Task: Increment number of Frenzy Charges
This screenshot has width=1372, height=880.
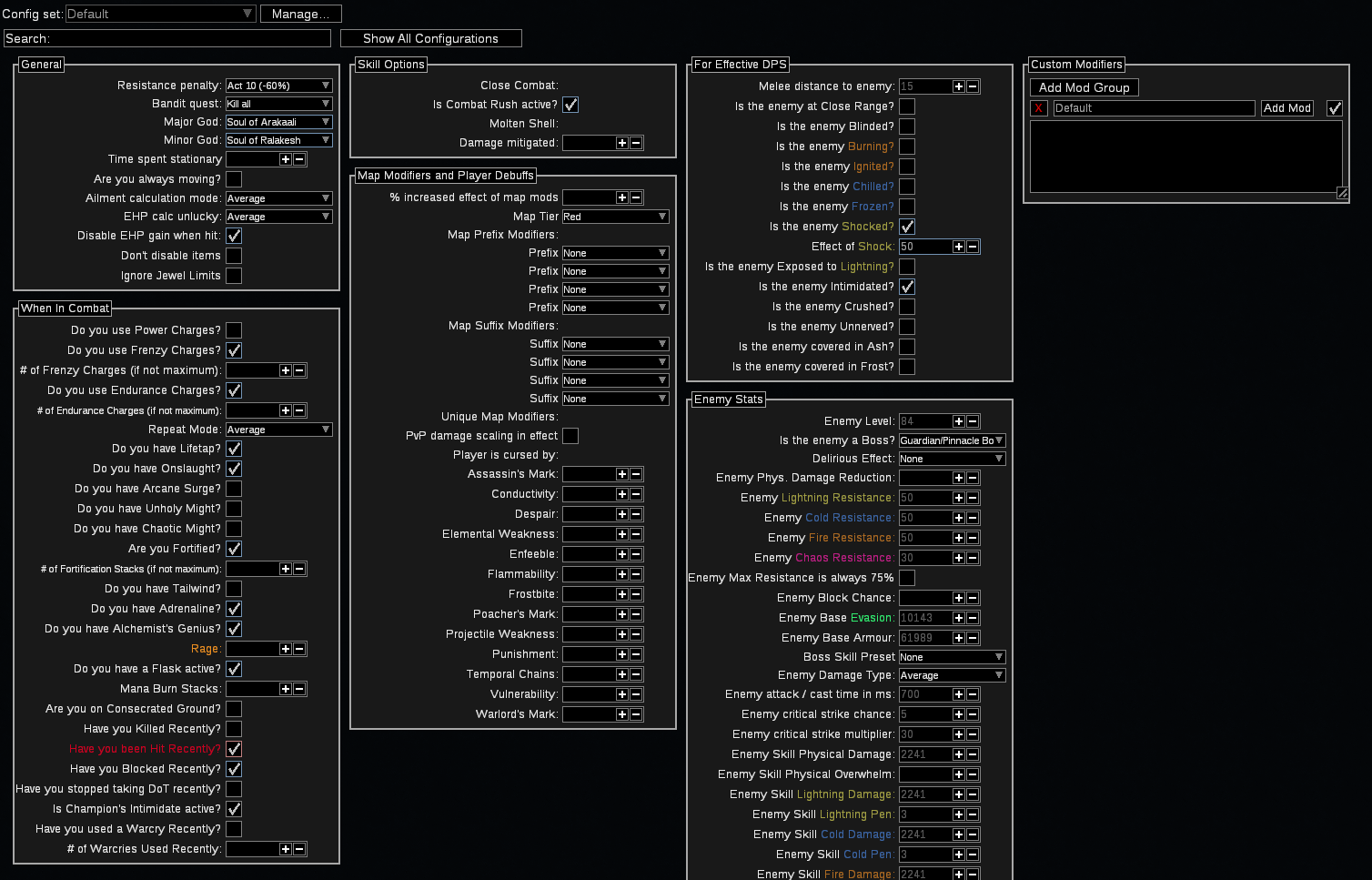Action: coord(286,370)
